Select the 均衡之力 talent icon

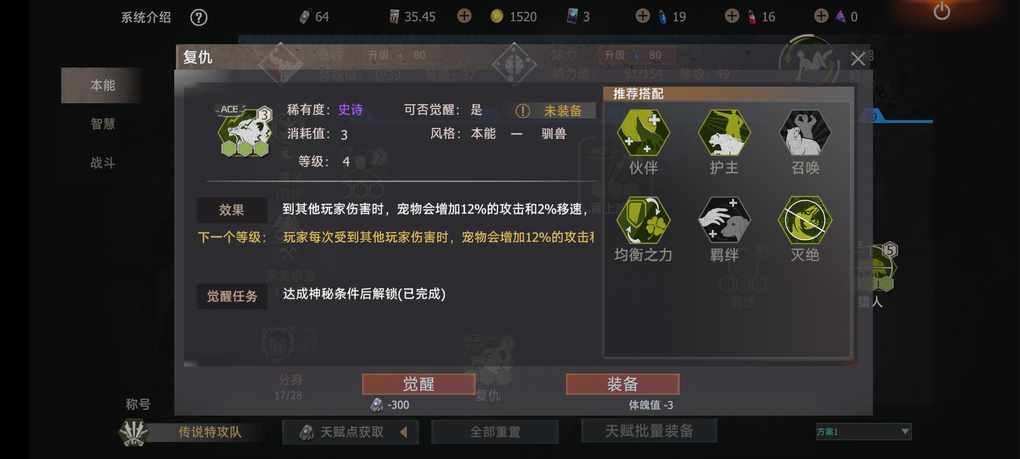point(643,220)
